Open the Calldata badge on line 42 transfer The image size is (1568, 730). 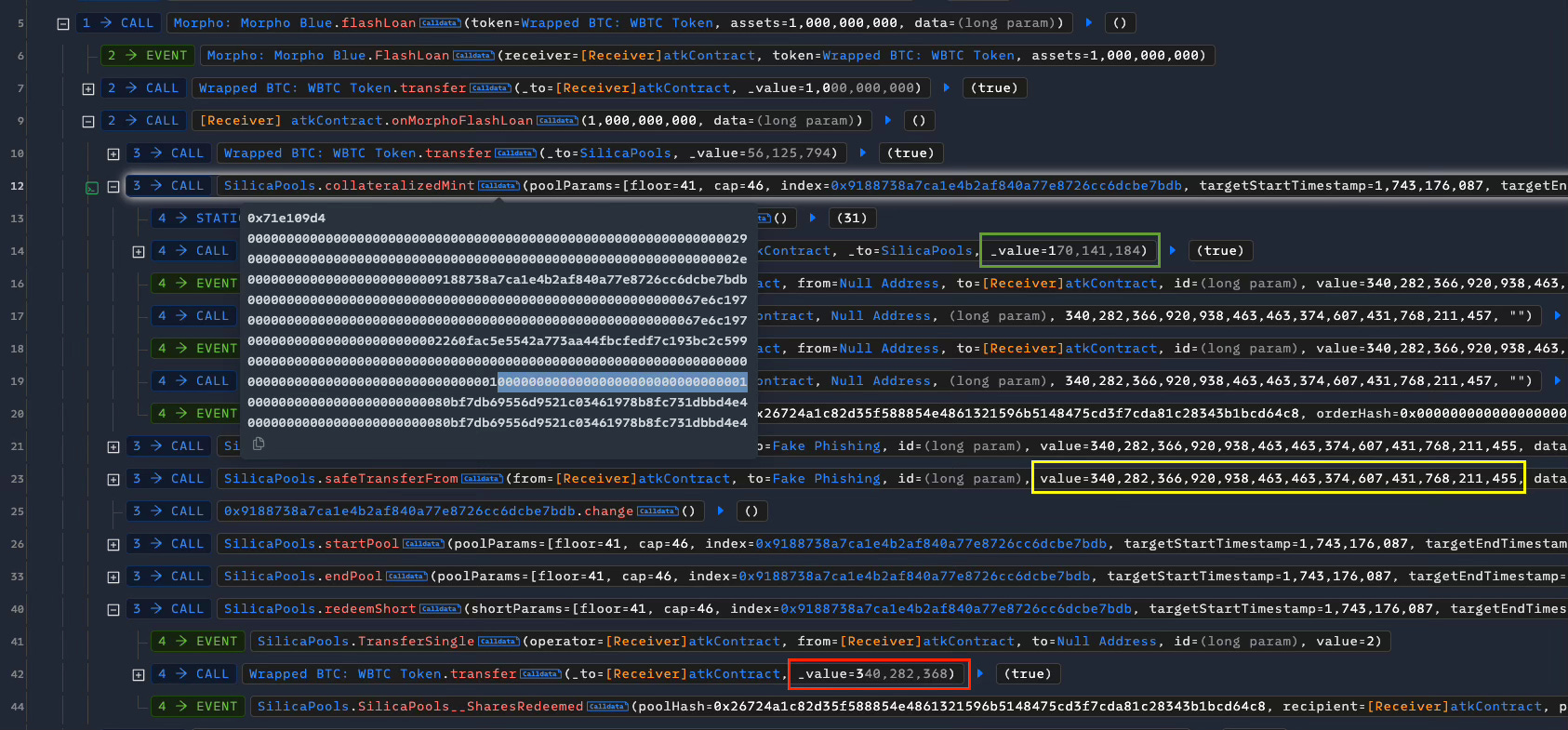540,674
